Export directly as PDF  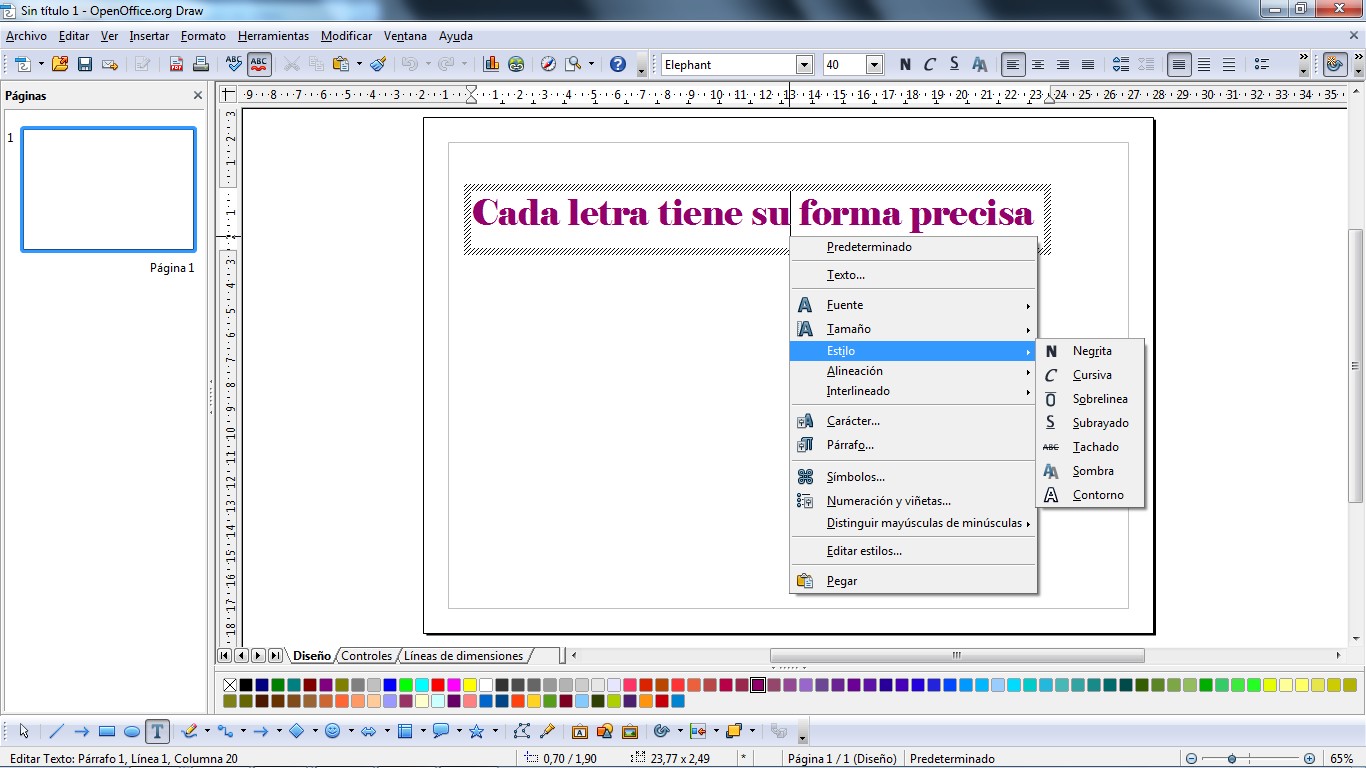176,64
